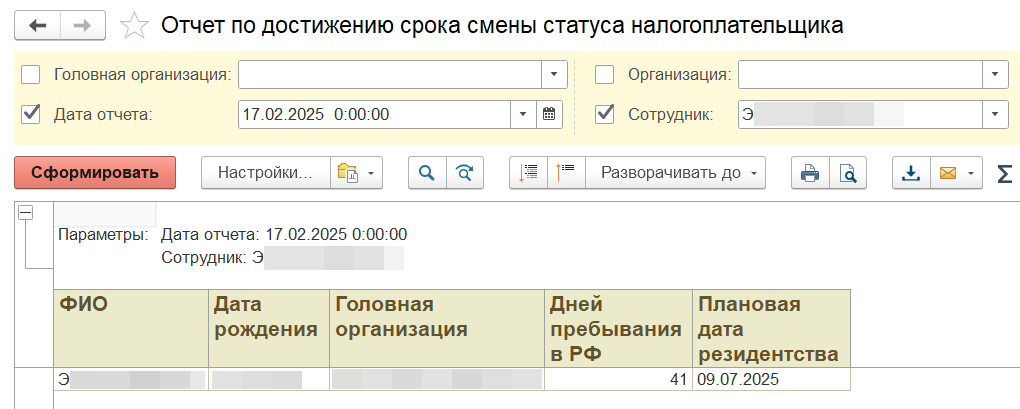Collapse all groups in the report

click(565, 173)
